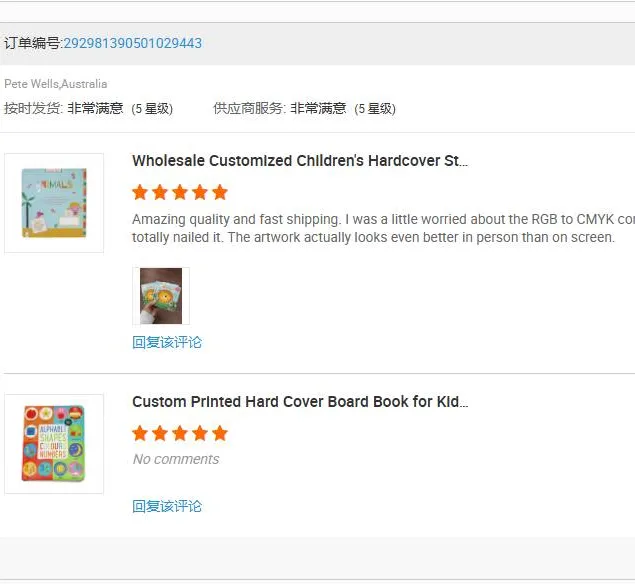
Task: Open Custom Printed Hard Cover Board Book title
Action: [299, 402]
